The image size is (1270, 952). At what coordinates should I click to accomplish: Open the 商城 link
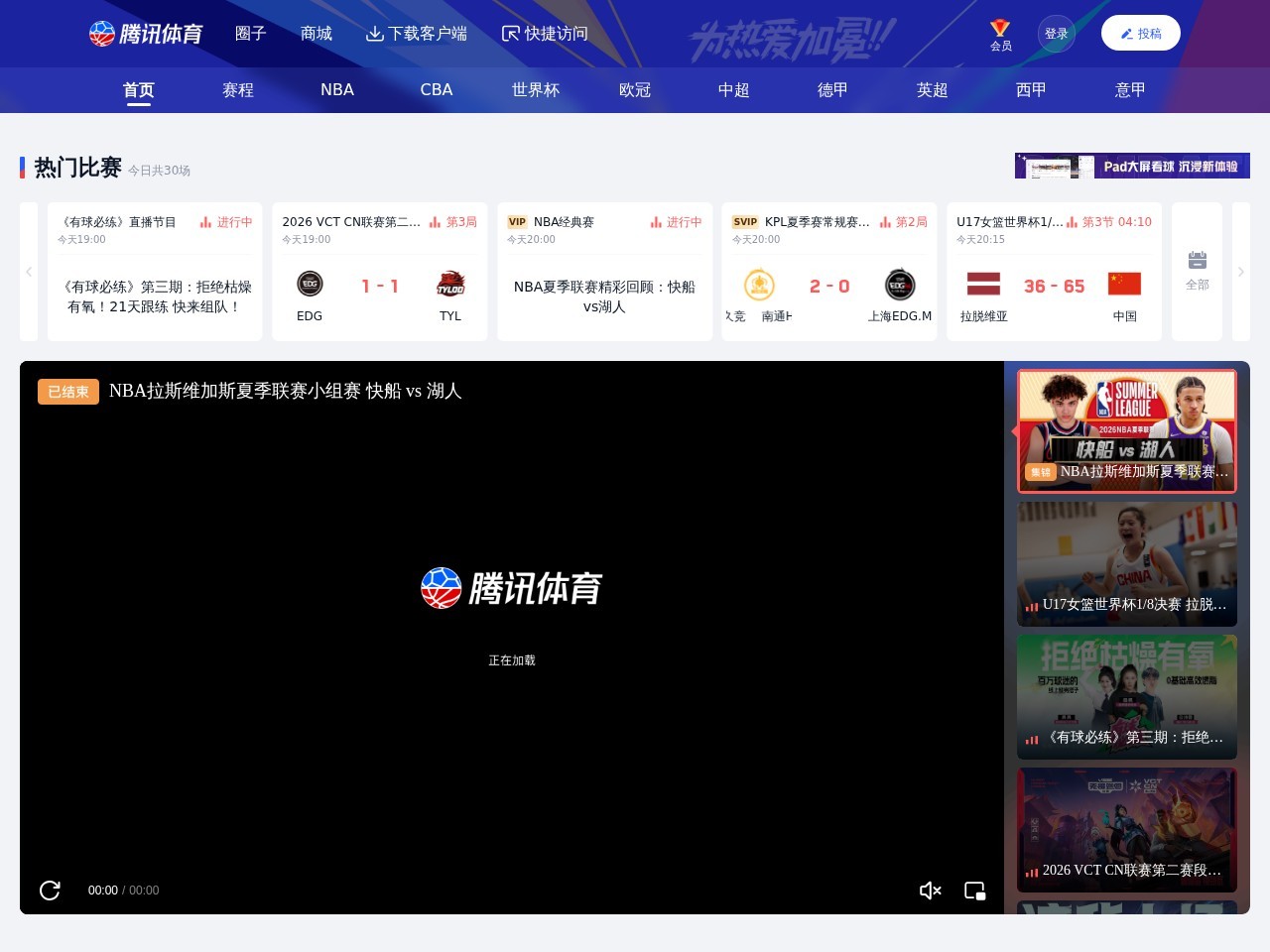coord(317,34)
